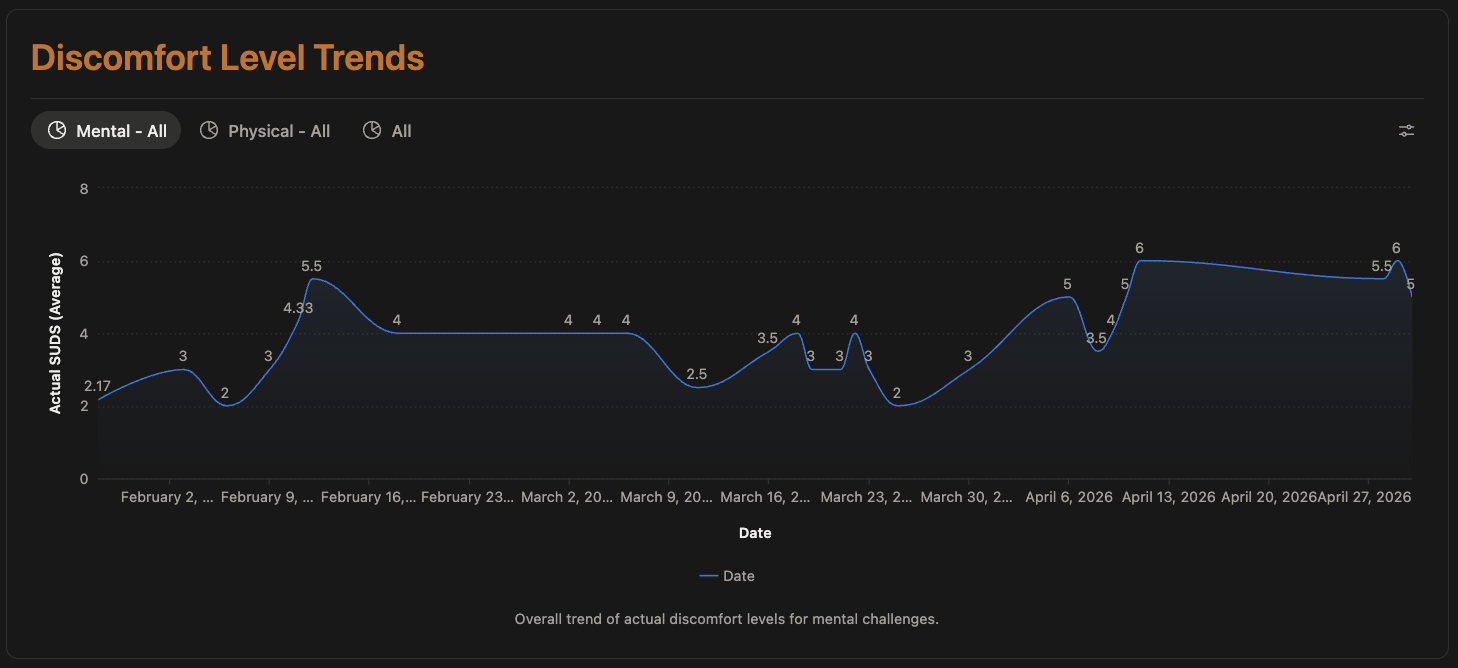Click the x-axis label April 20, 2026
The image size is (1458, 668).
pos(1269,497)
